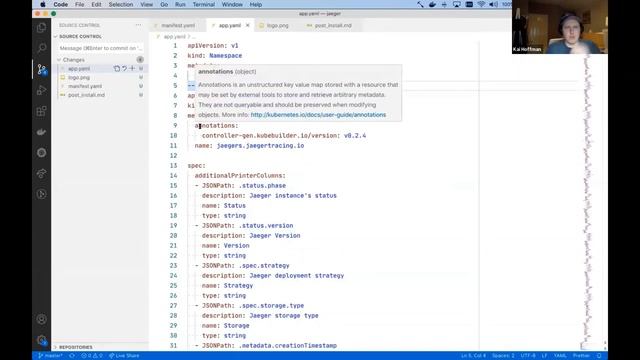640x360 pixels.
Task: Switch to the app.yaml tab
Action: (x=230, y=25)
